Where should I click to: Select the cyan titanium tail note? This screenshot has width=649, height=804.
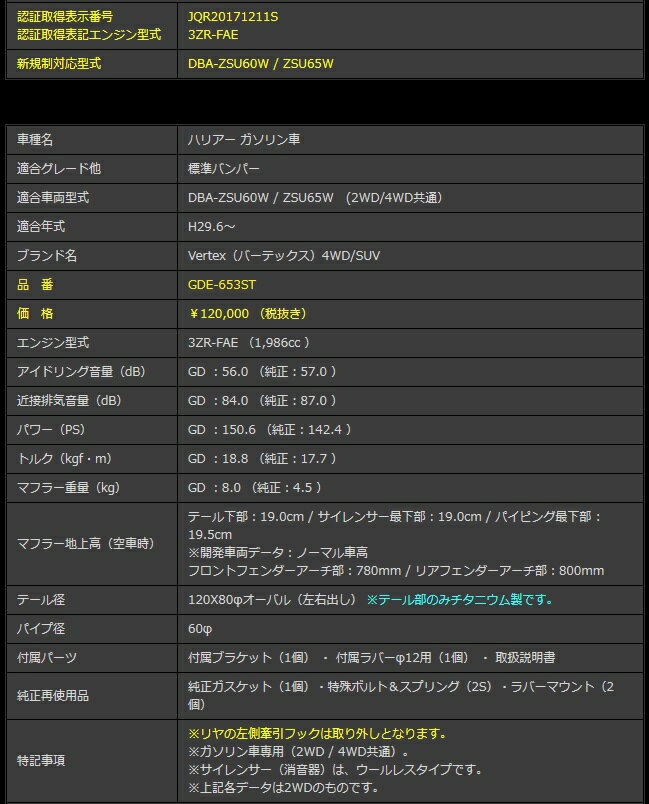click(x=459, y=600)
